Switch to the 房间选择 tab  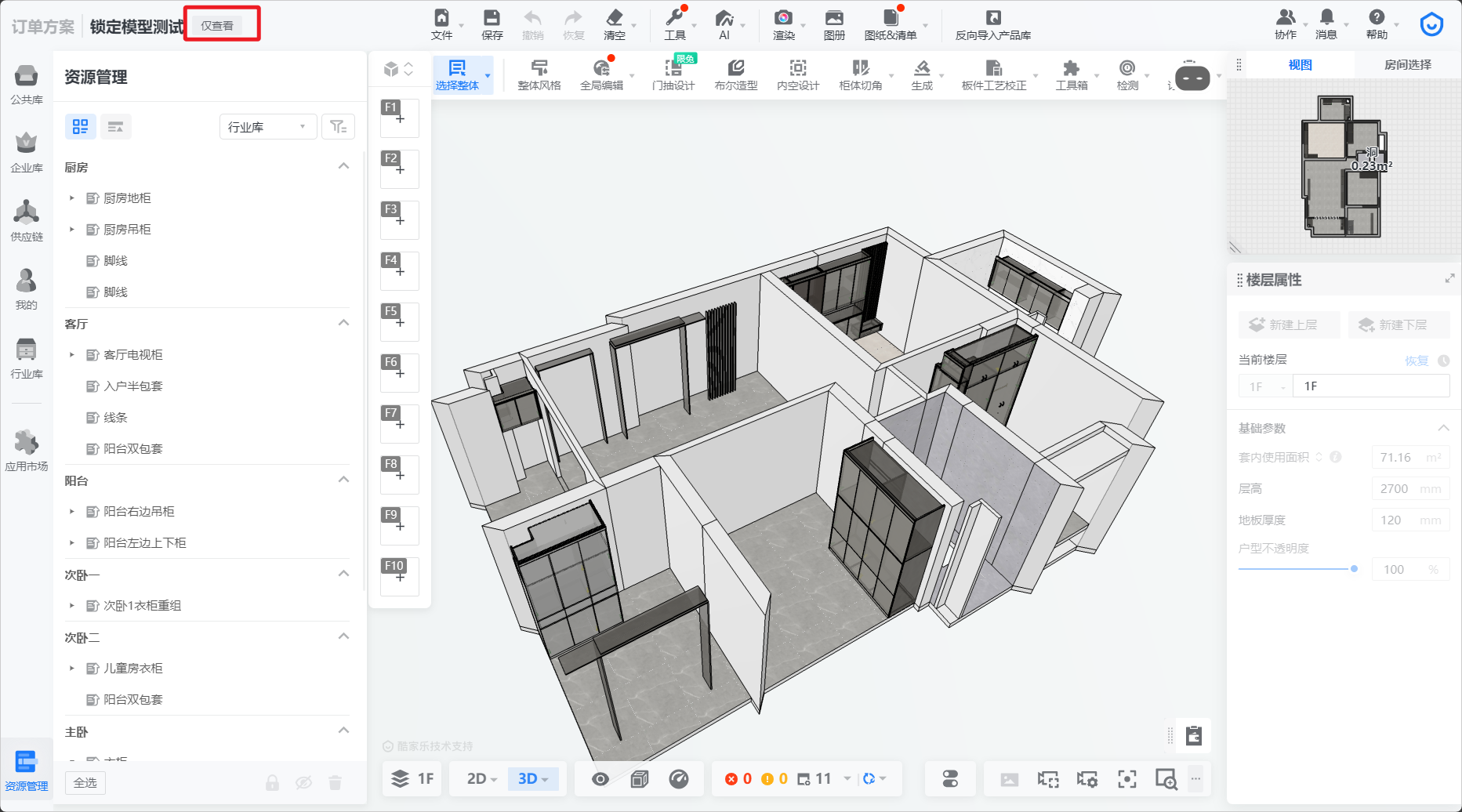(x=1407, y=65)
